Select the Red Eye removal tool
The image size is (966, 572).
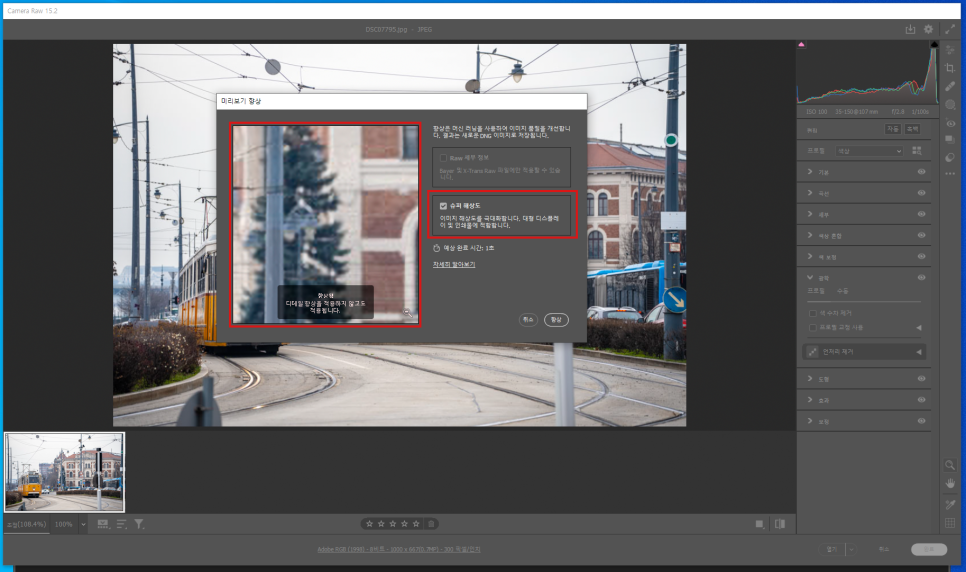[950, 123]
